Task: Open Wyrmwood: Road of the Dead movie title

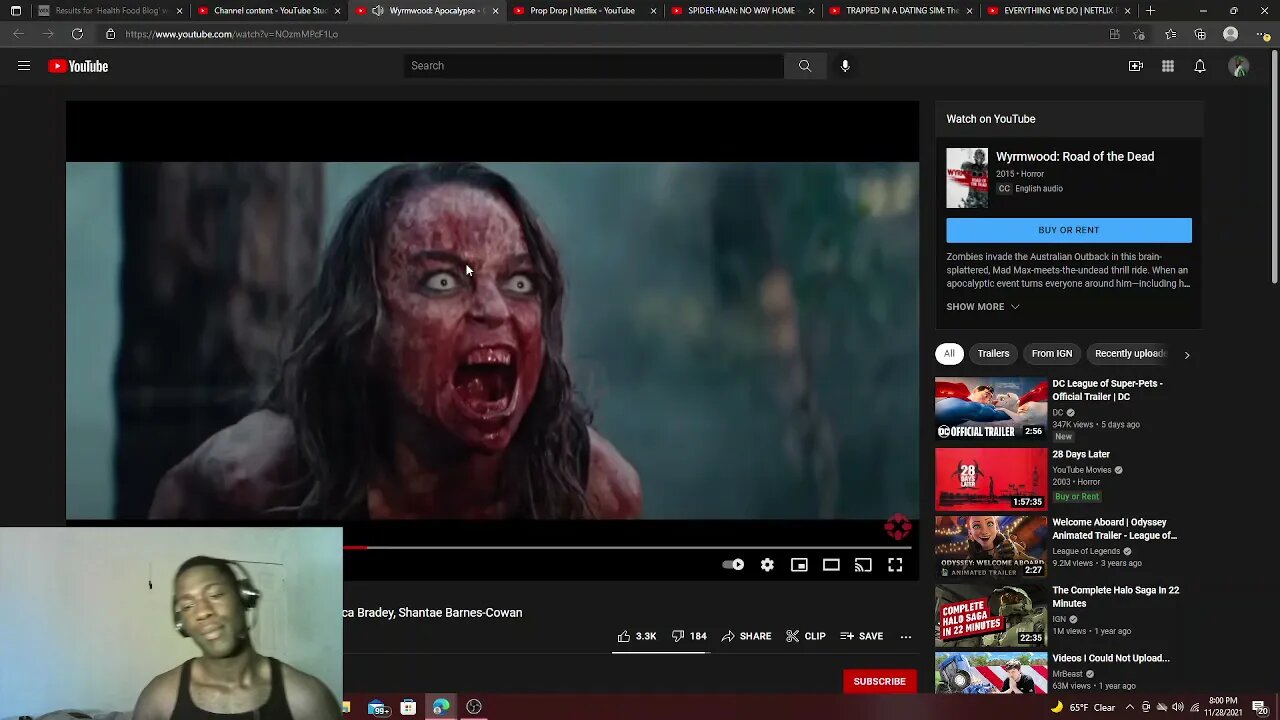Action: pyautogui.click(x=1075, y=157)
